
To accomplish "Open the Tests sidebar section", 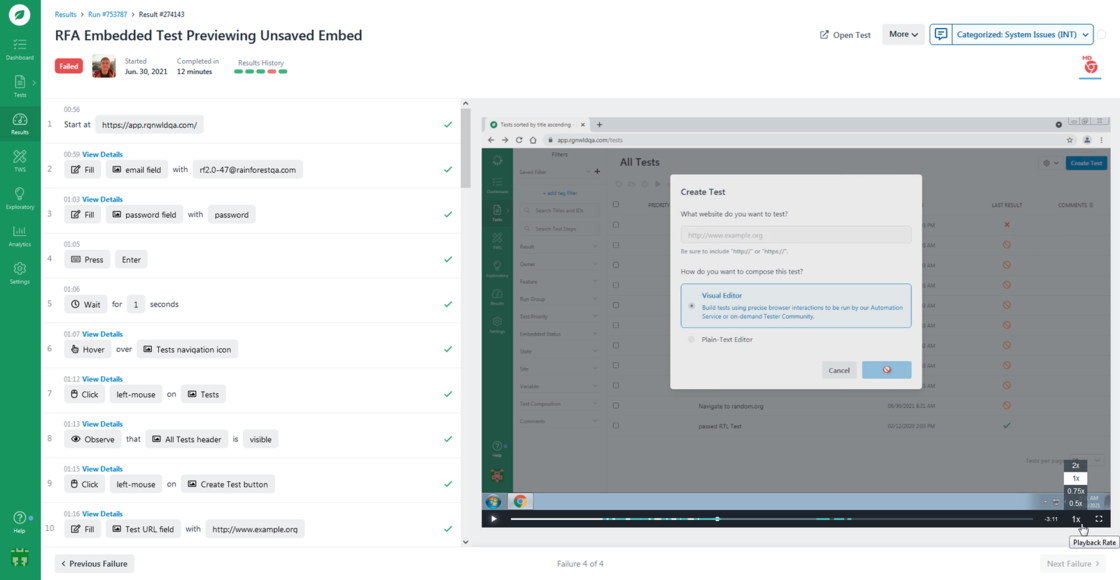I will (20, 85).
